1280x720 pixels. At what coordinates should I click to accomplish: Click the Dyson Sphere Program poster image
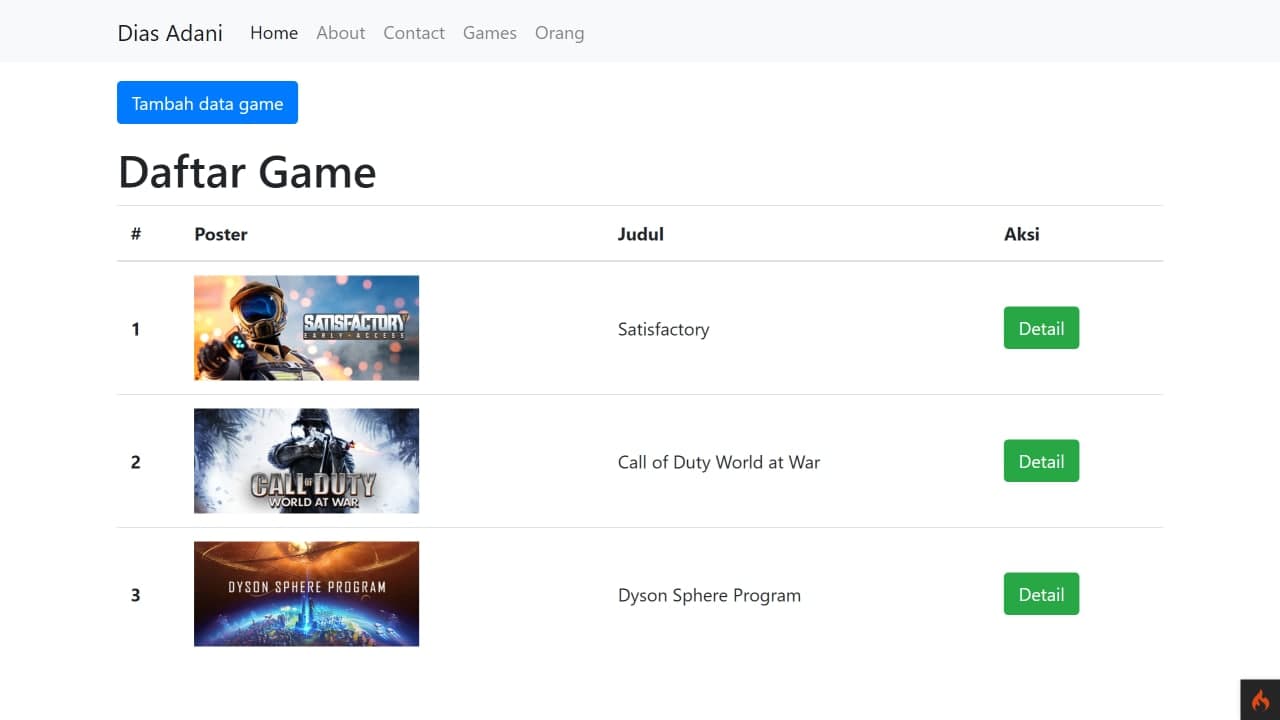[306, 594]
